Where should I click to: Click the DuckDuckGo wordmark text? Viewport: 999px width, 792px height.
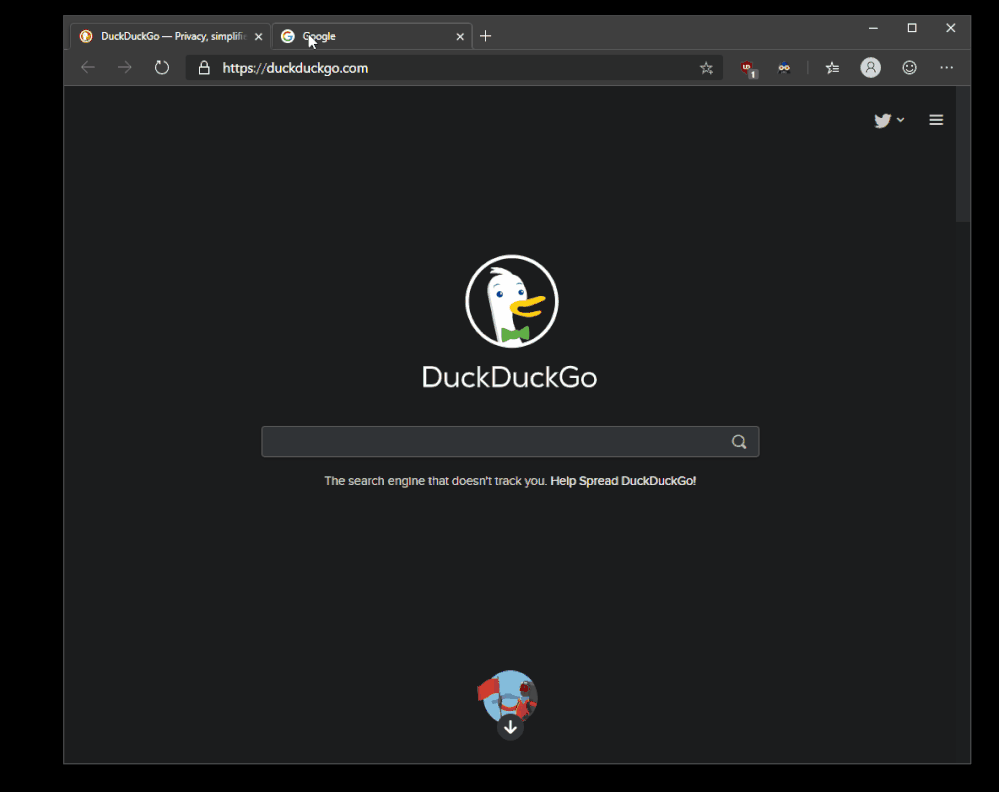tap(509, 377)
